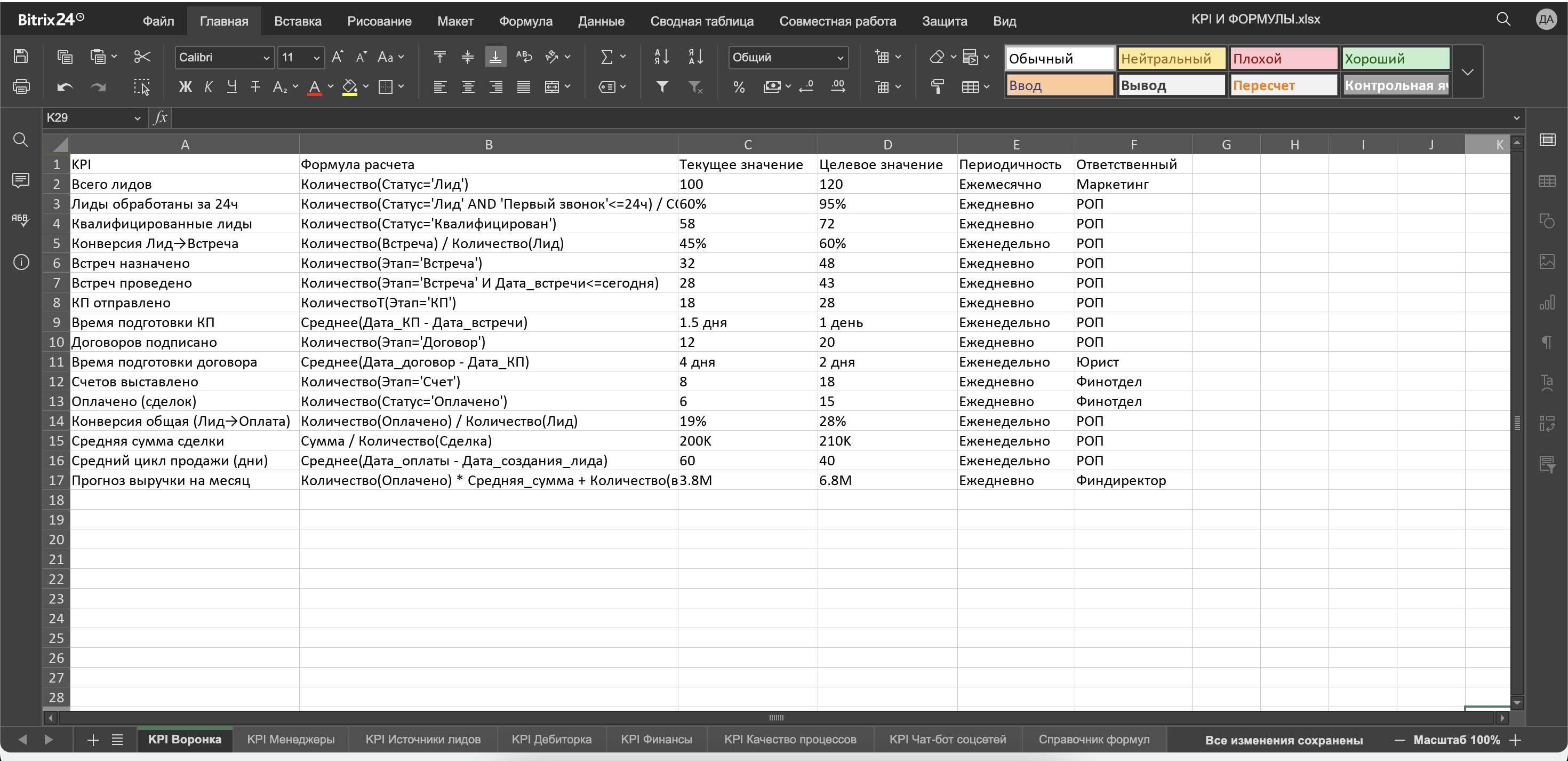Open the Calibri font name dropdown
Viewport: 1568px width, 761px height.
tap(224, 57)
